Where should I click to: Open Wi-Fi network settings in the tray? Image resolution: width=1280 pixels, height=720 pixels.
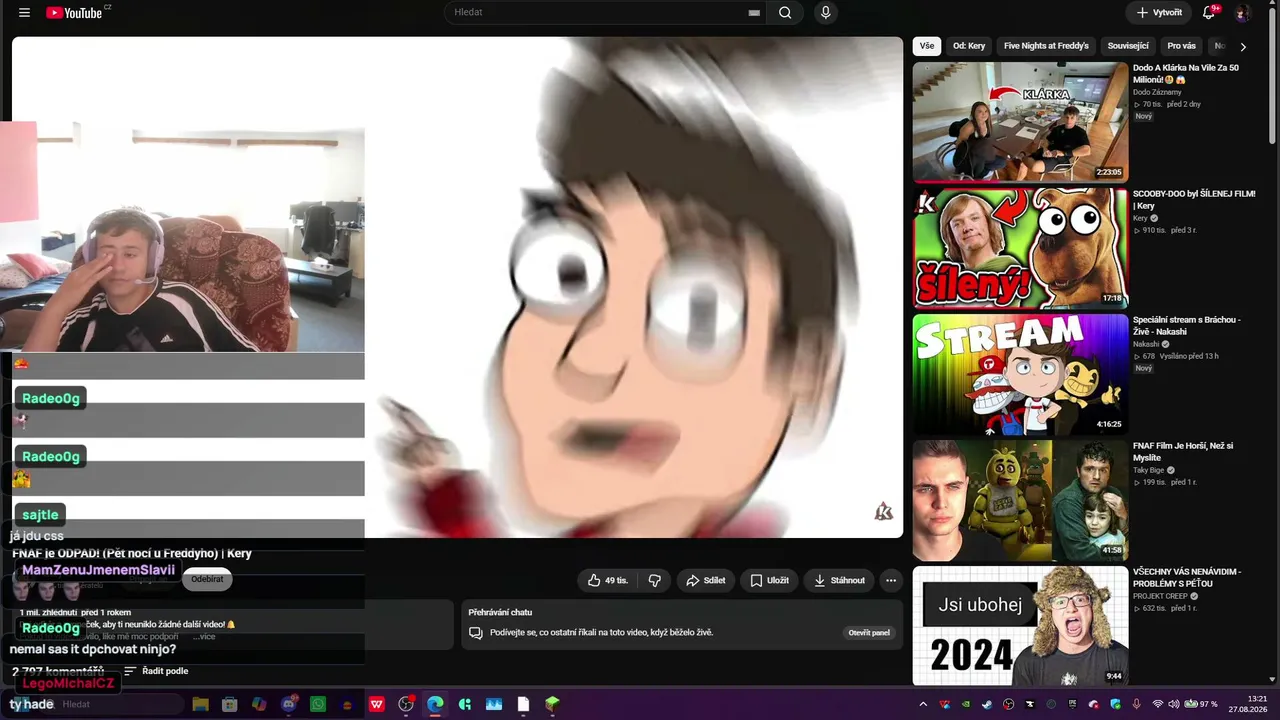(x=1158, y=704)
